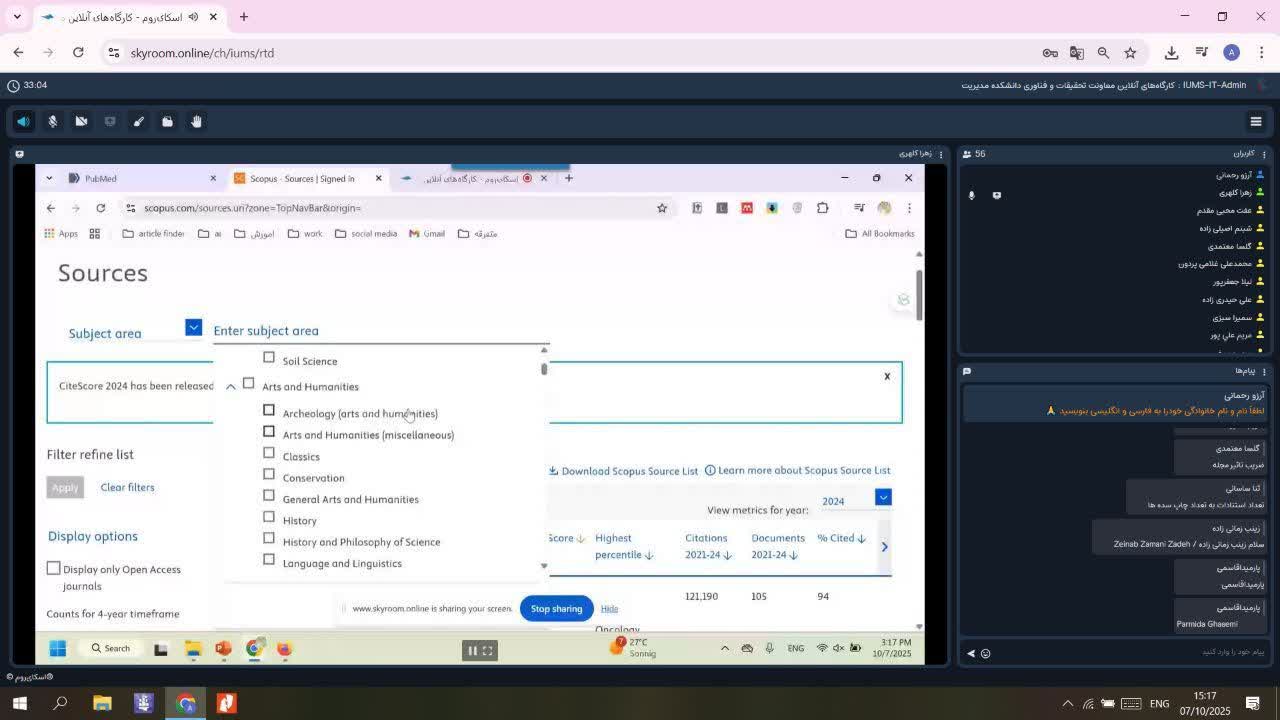Click the Google Translate icon in address bar
This screenshot has width=1280, height=720.
(1076, 53)
